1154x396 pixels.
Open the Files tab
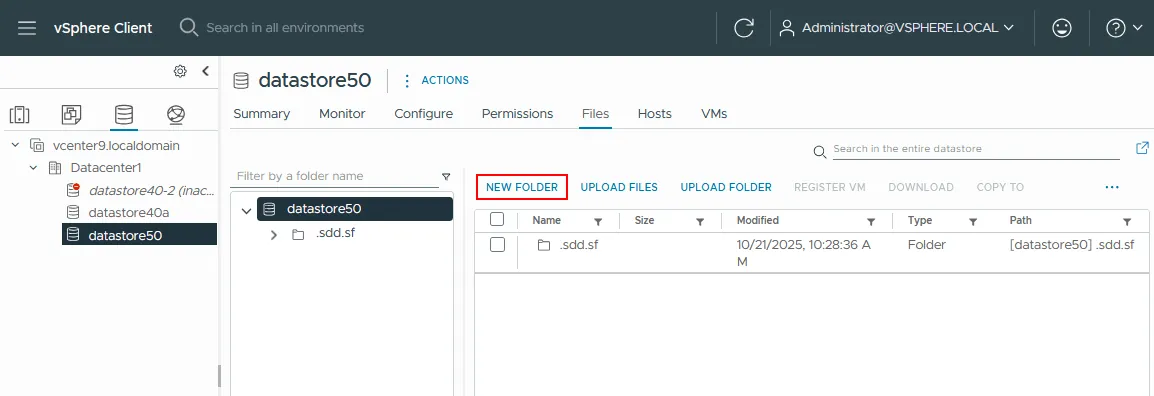595,114
